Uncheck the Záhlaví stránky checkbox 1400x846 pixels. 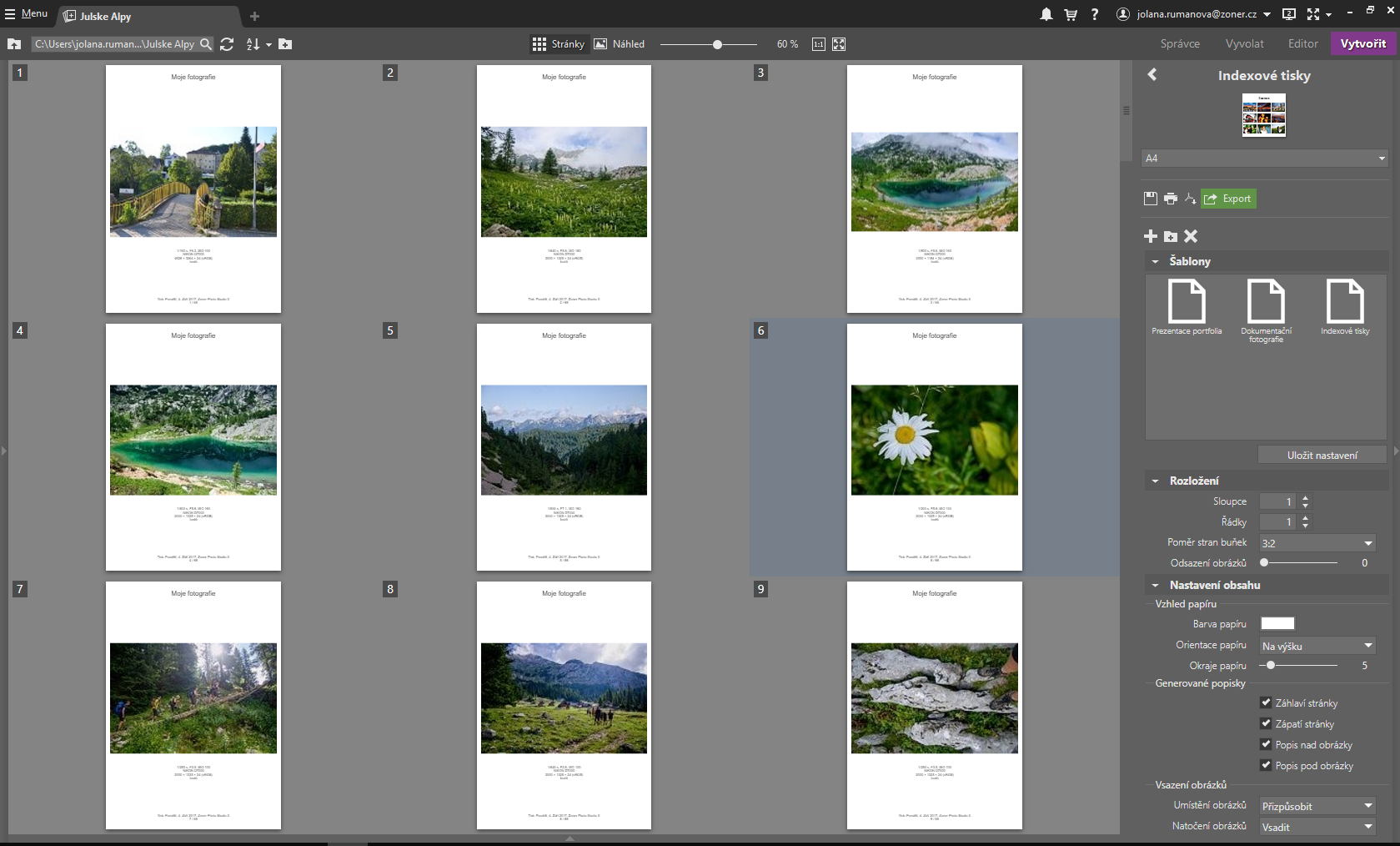click(1266, 702)
